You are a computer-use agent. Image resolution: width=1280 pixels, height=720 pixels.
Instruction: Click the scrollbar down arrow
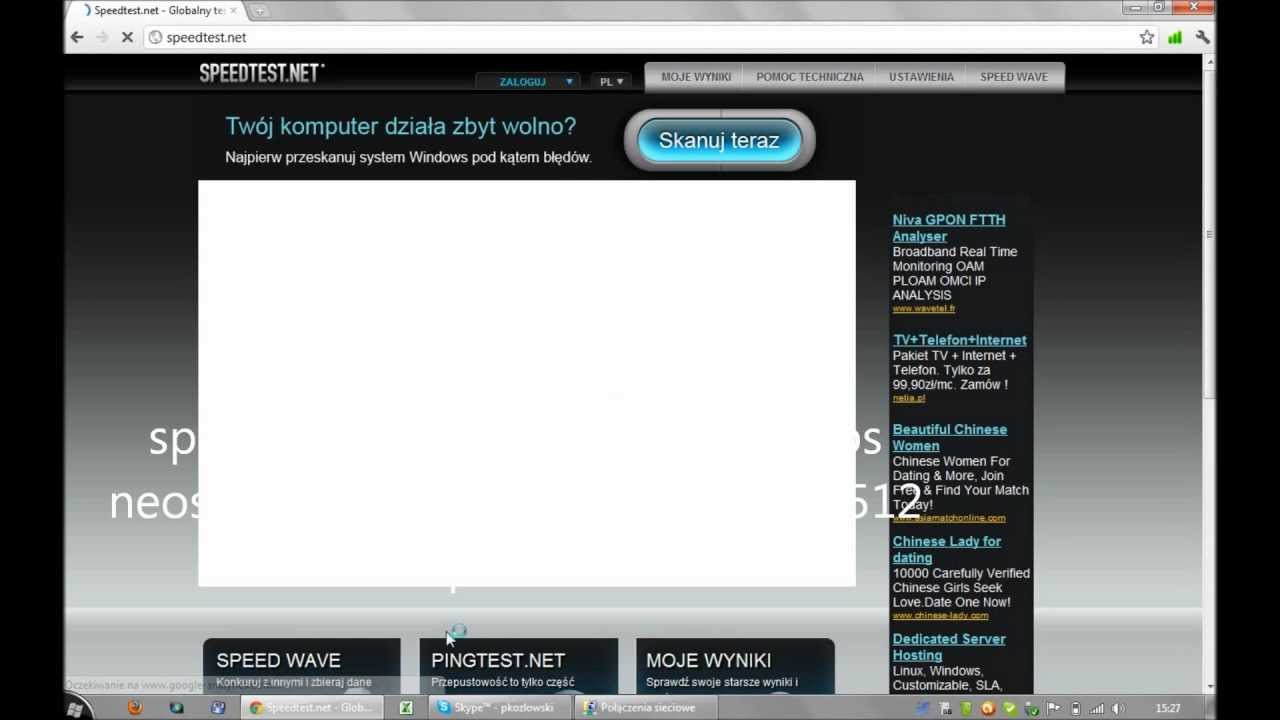[1210, 687]
